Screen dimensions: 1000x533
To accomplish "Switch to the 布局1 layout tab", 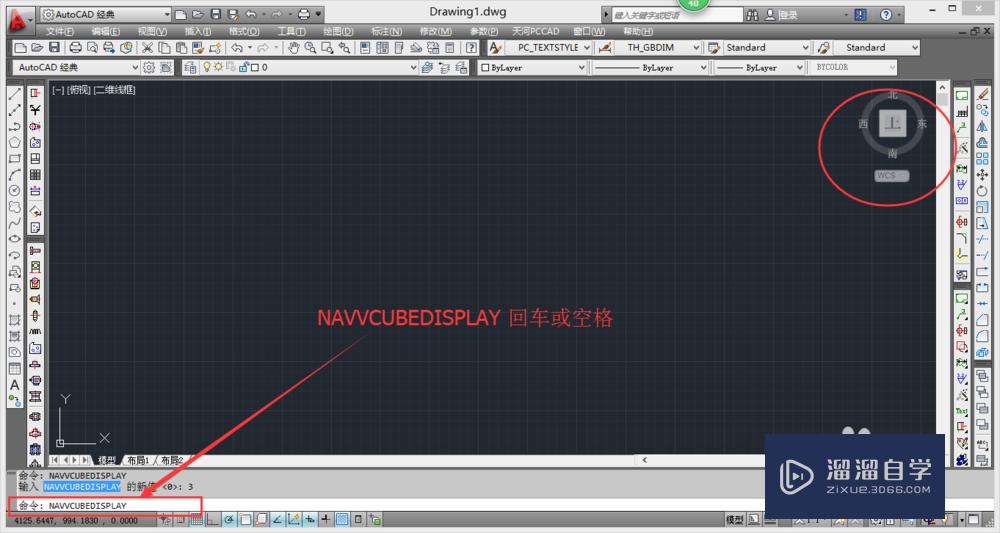I will 138,460.
